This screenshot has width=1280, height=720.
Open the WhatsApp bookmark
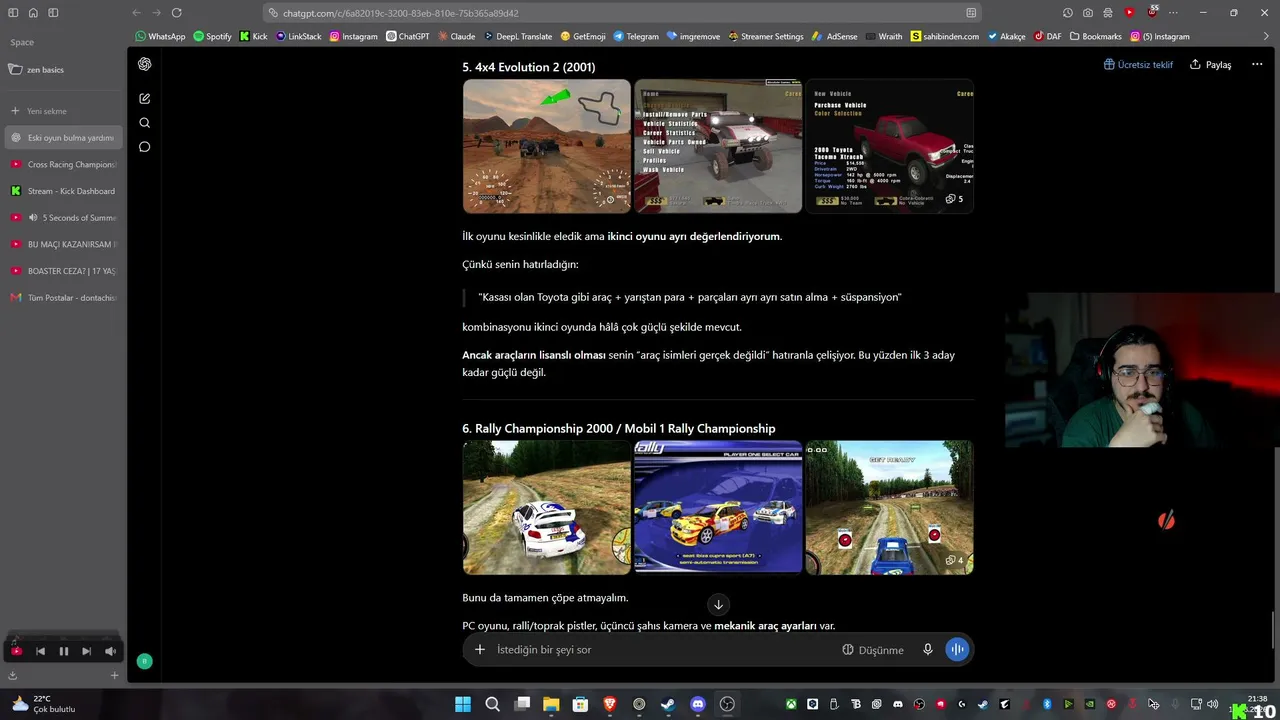[160, 36]
